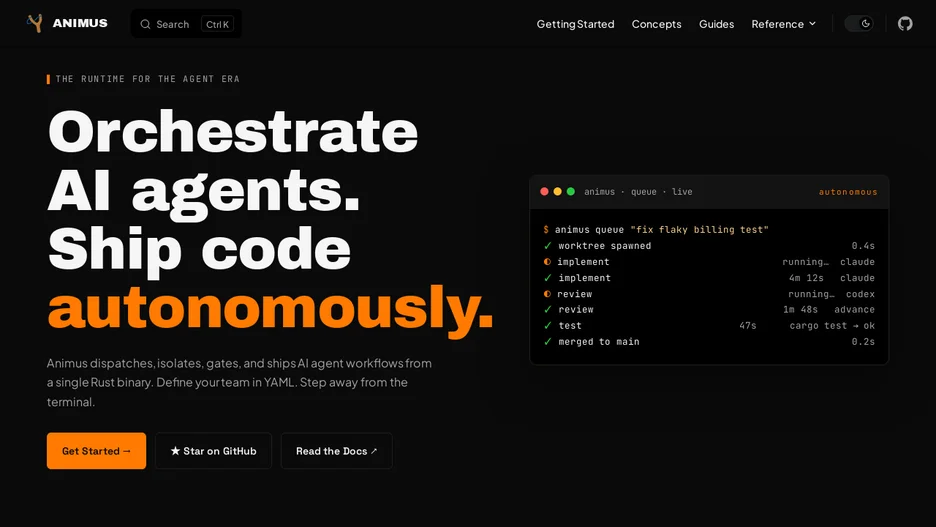Click the '0.2s' merged time value
The width and height of the screenshot is (936, 527).
click(x=863, y=342)
